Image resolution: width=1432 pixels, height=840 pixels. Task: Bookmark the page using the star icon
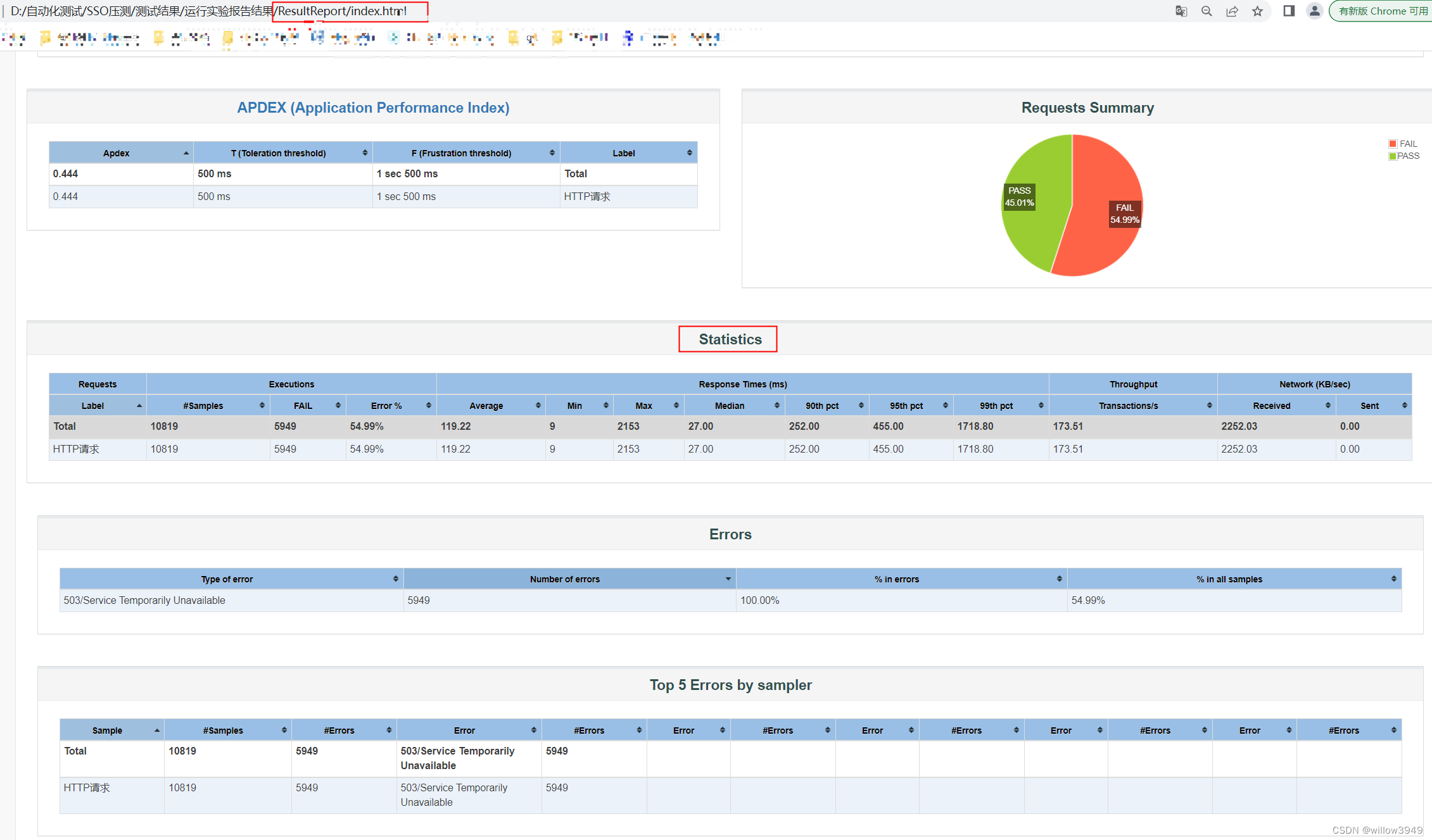click(1257, 11)
